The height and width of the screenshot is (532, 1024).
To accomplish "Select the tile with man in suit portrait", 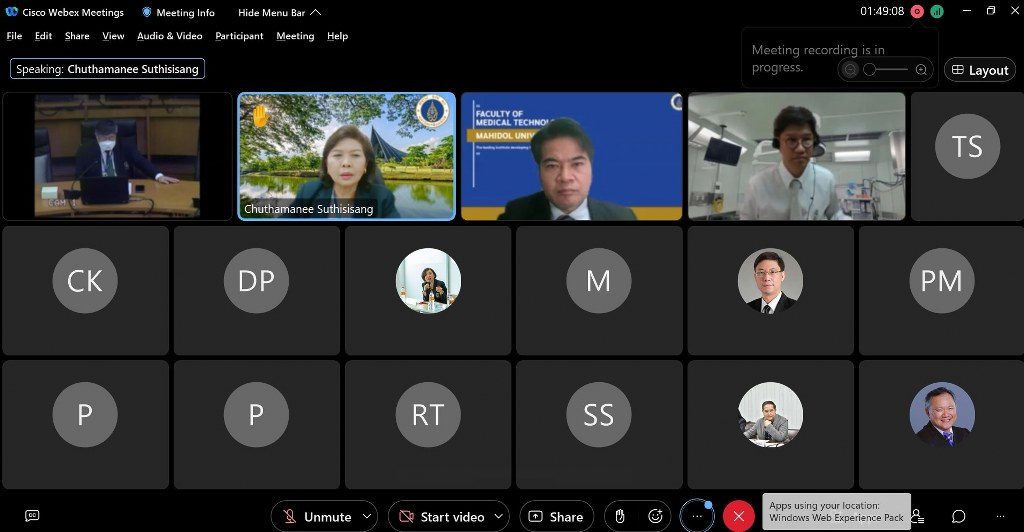I will click(771, 290).
